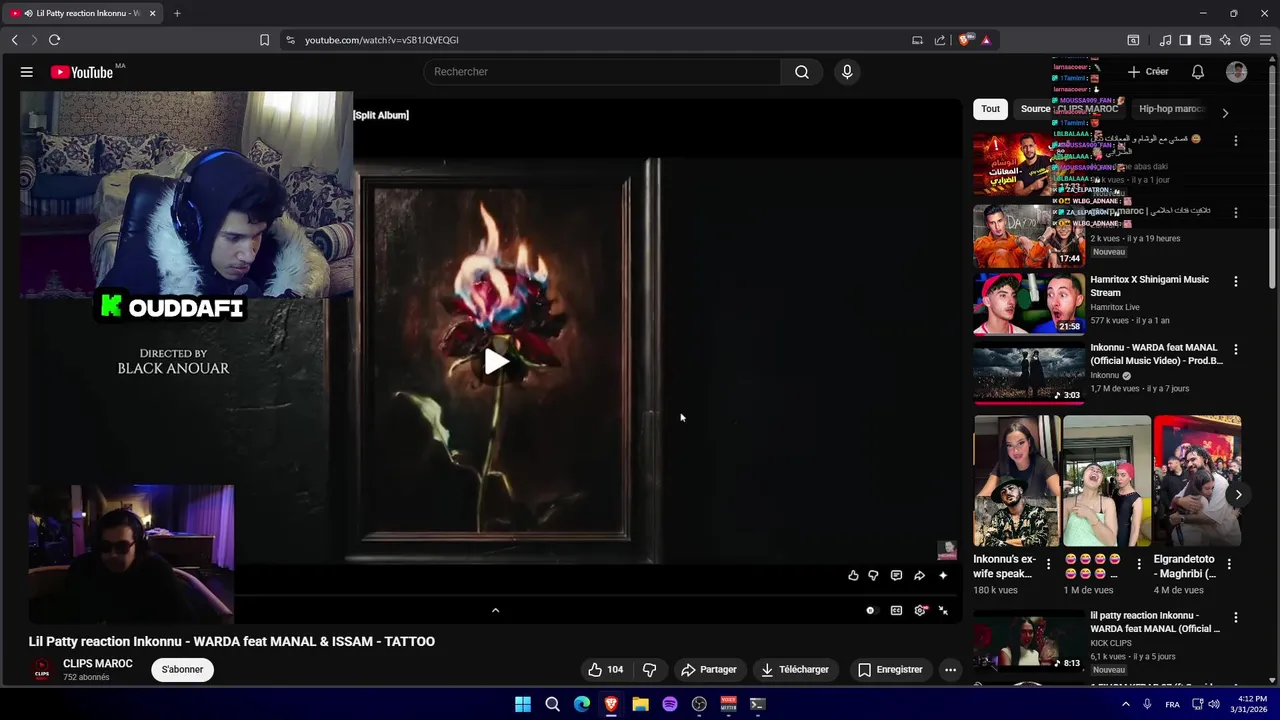Screen dimensions: 1280x720
Task: Open the browser main menu
Action: pos(1265,40)
